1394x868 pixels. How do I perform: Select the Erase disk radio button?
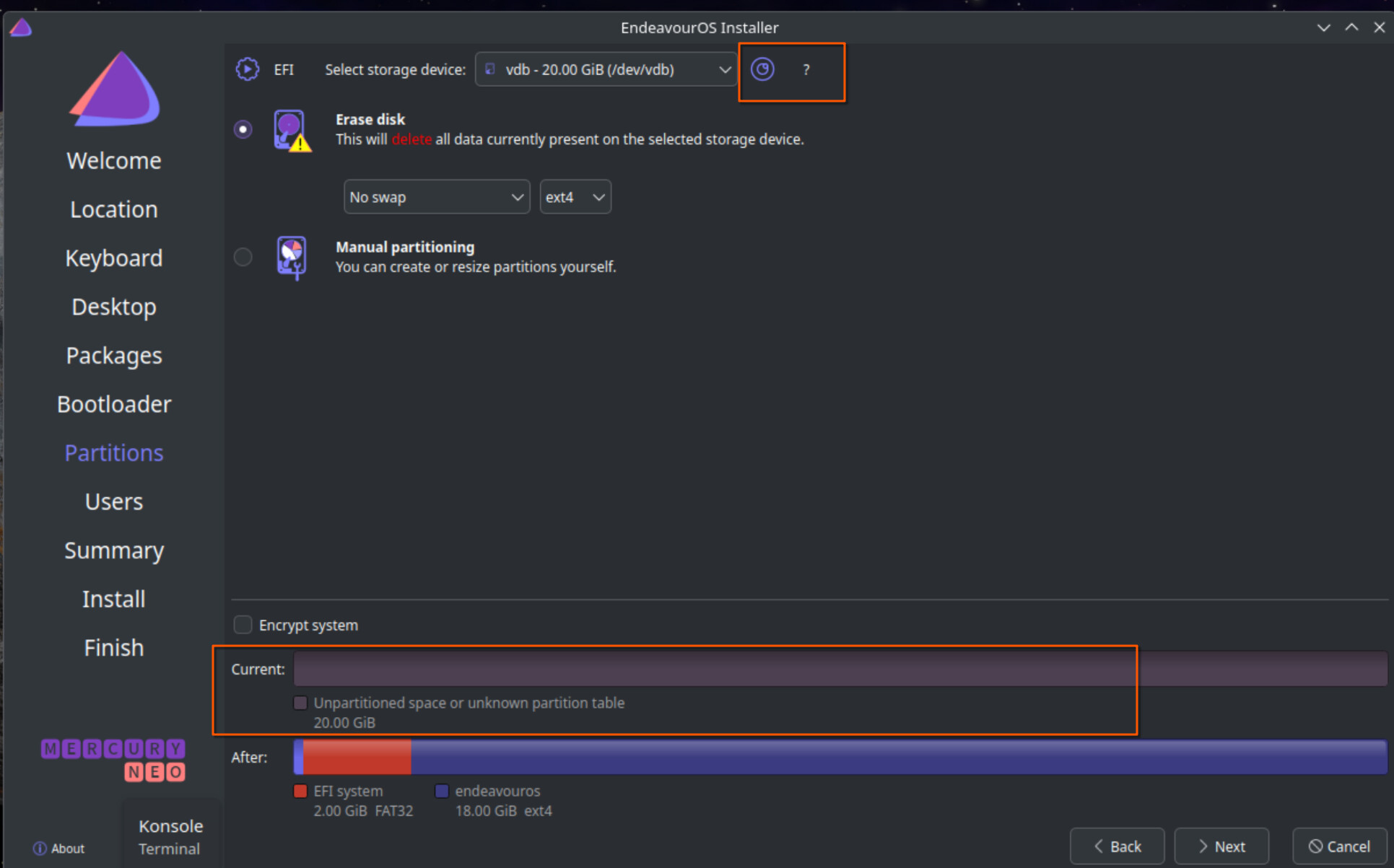pyautogui.click(x=243, y=130)
